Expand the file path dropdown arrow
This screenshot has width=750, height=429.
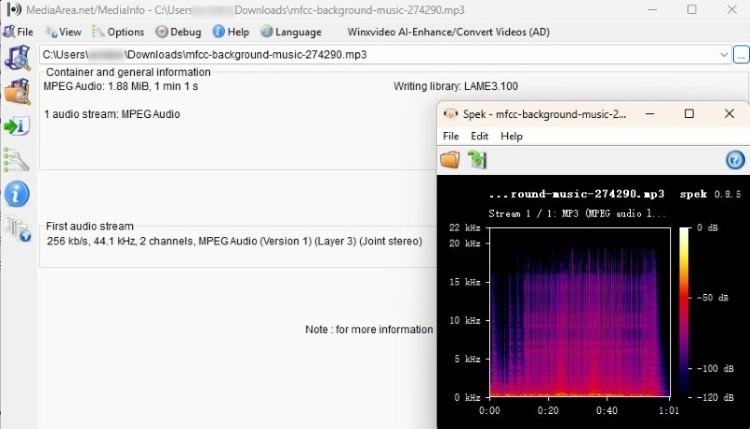coord(724,55)
